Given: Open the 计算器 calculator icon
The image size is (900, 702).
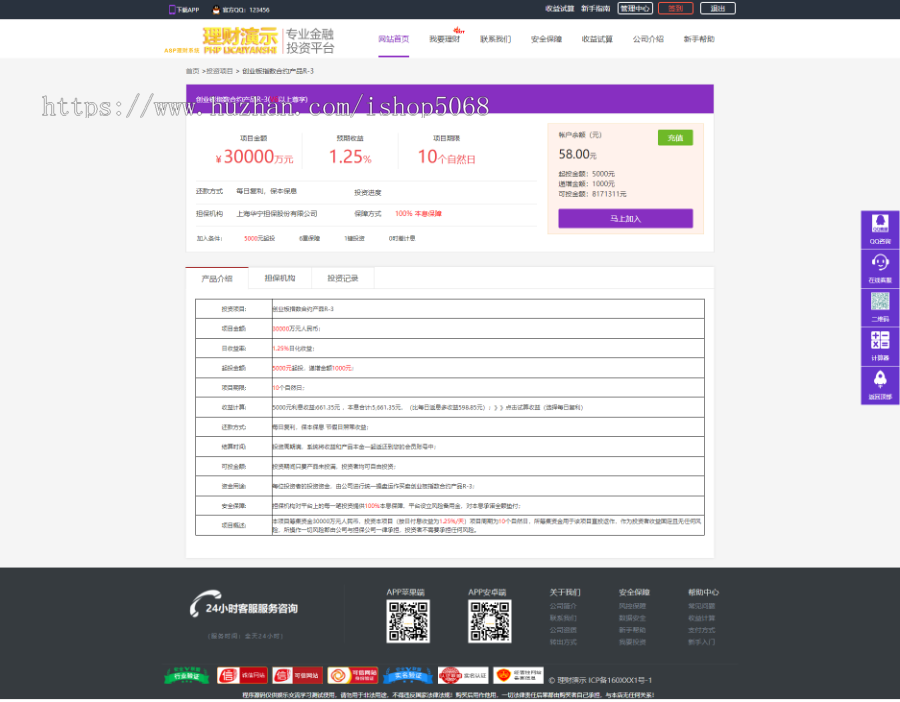Looking at the screenshot, I should click(880, 342).
